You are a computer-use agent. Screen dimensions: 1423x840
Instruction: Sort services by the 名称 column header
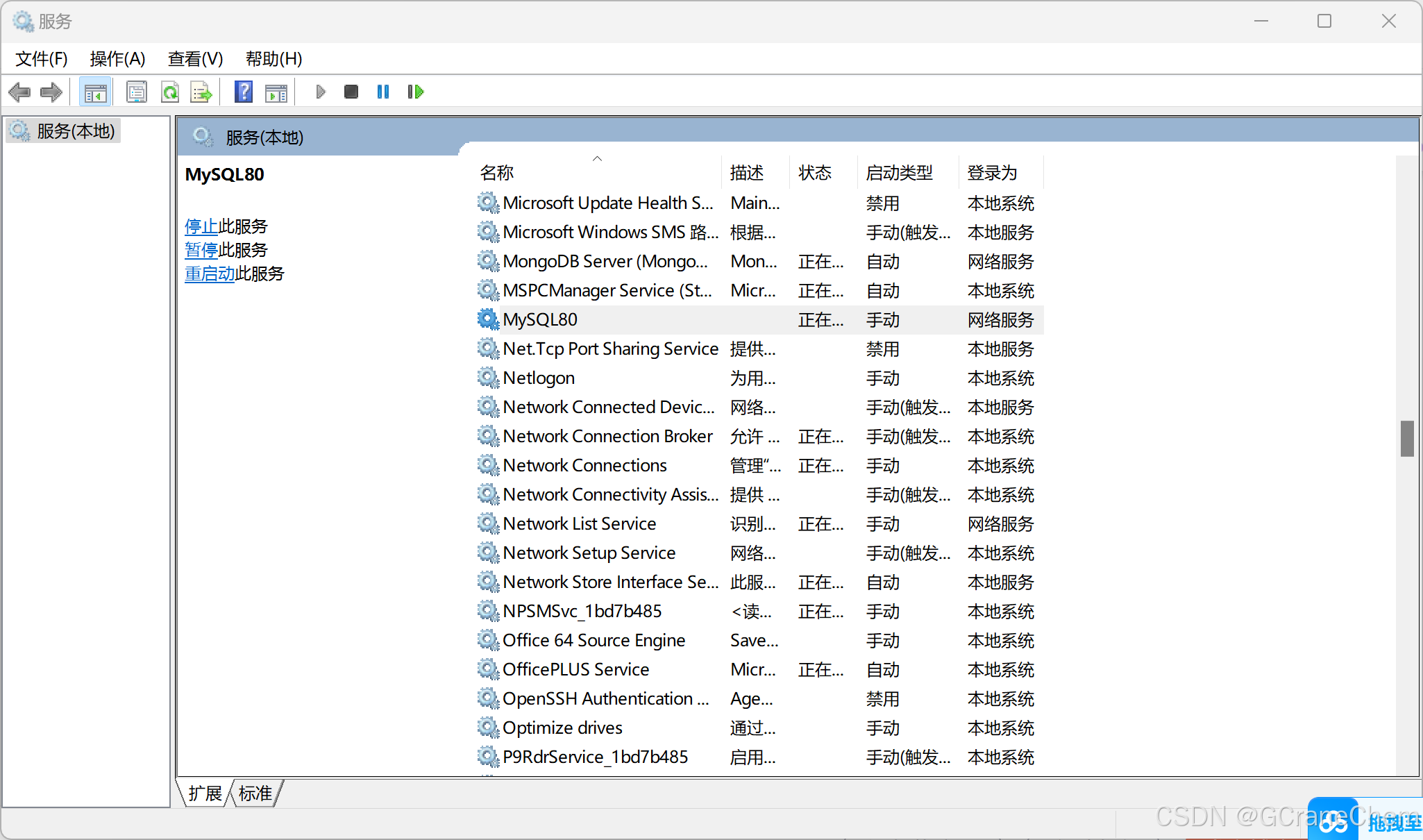[497, 172]
